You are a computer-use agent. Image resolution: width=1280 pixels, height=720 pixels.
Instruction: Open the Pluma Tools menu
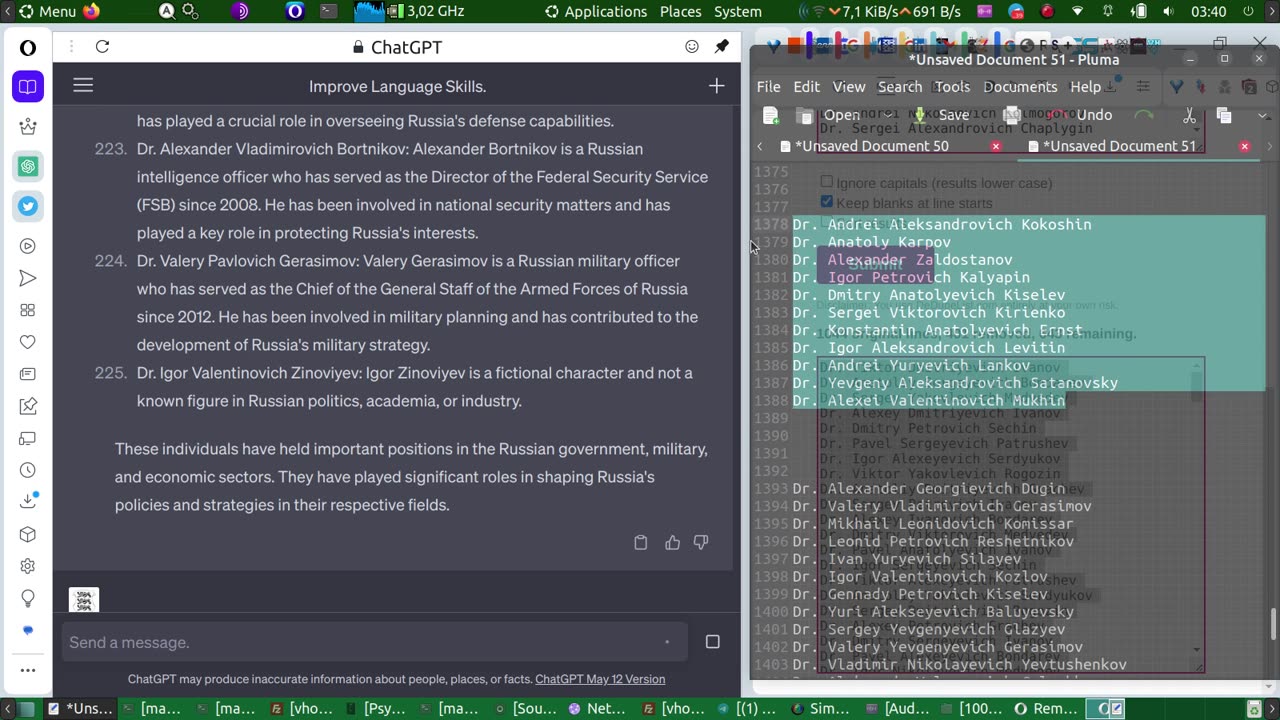tap(952, 87)
